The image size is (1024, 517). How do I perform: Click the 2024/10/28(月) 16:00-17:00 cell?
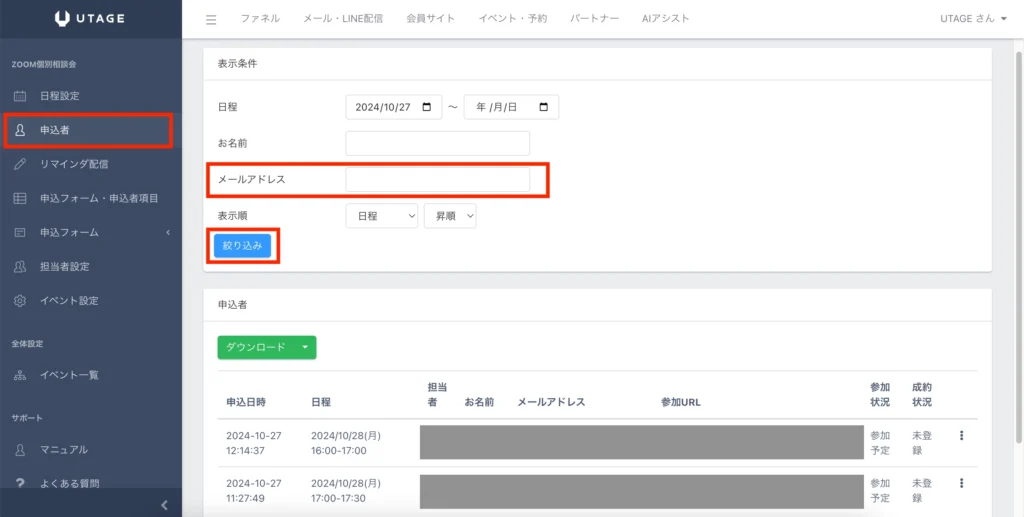point(346,443)
